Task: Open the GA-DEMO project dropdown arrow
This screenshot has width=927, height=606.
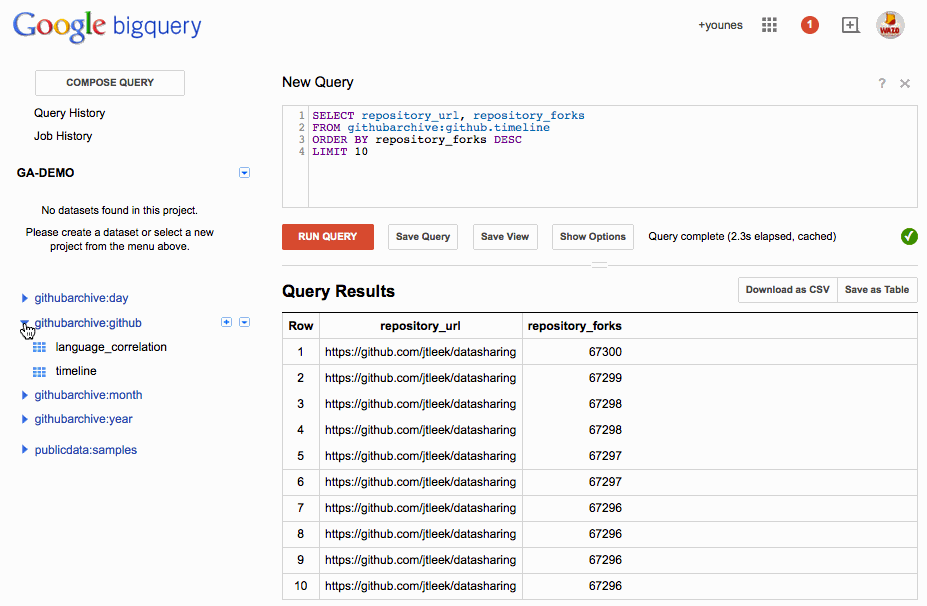Action: coord(244,172)
